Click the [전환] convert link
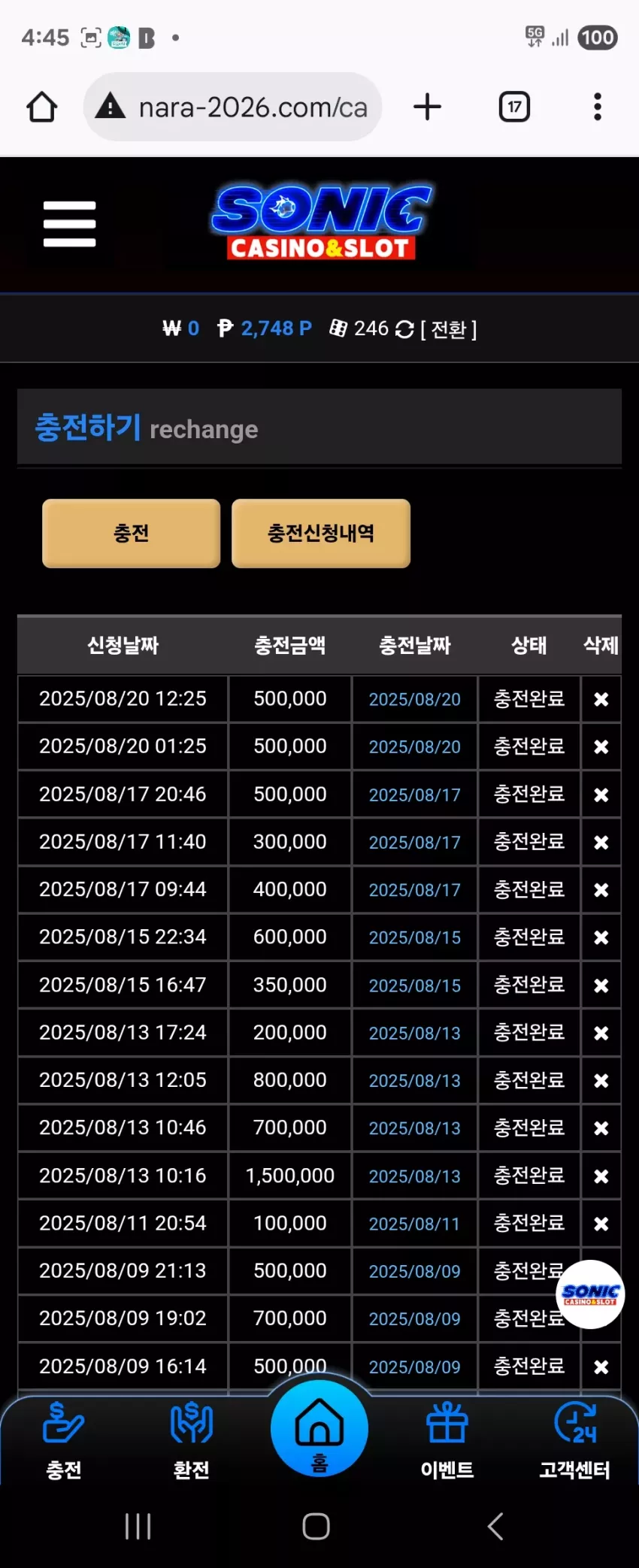Image resolution: width=639 pixels, height=1568 pixels. [x=448, y=329]
